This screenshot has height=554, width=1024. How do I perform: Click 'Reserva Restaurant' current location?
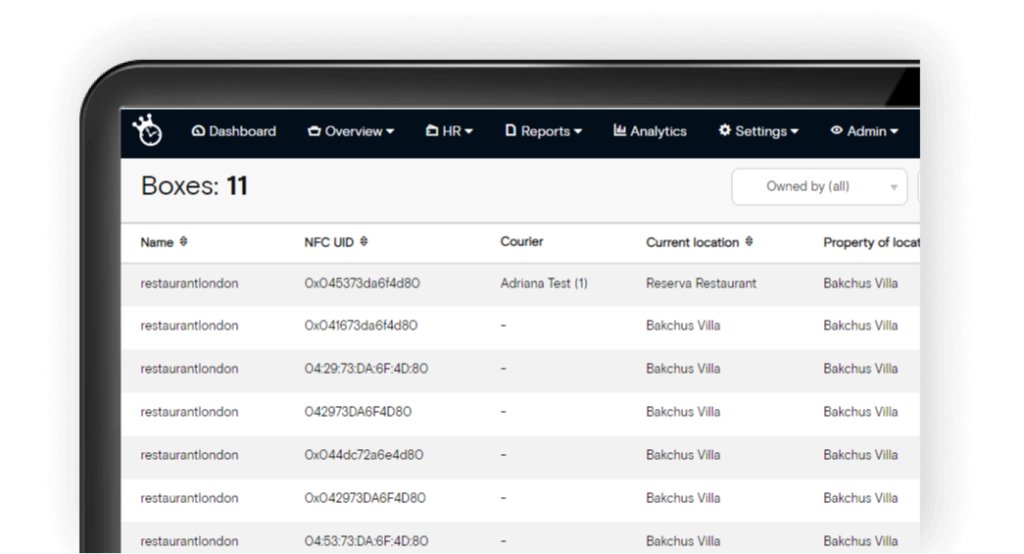click(701, 284)
